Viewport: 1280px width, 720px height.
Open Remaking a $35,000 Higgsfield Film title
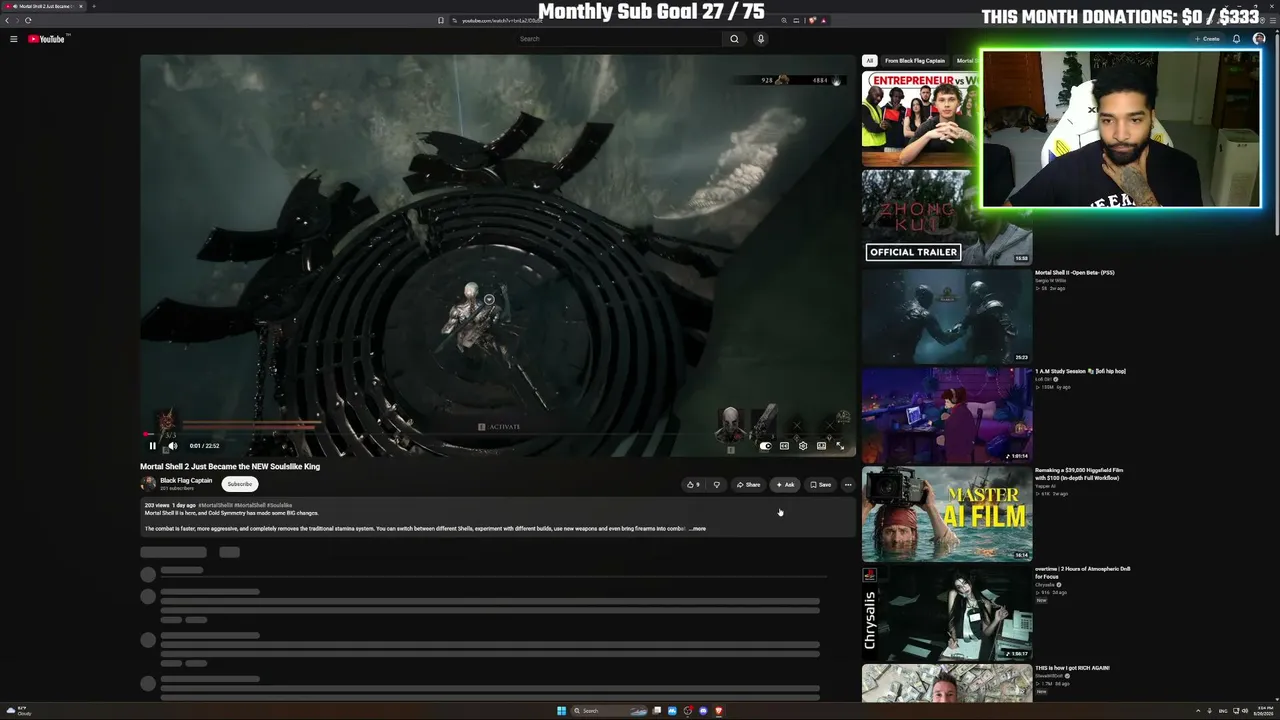1079,474
